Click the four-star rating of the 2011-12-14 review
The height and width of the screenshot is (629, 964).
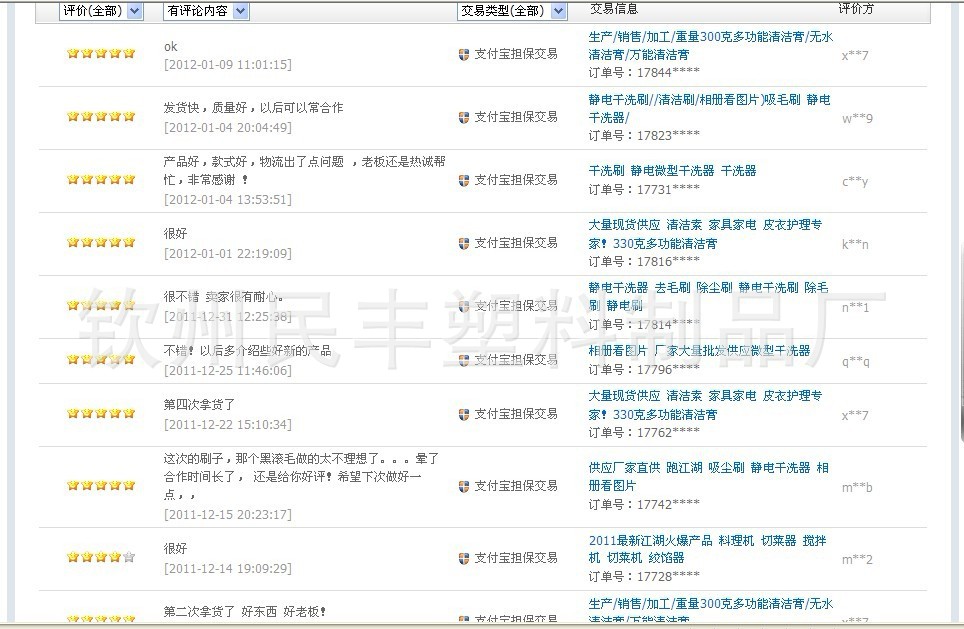coord(100,557)
